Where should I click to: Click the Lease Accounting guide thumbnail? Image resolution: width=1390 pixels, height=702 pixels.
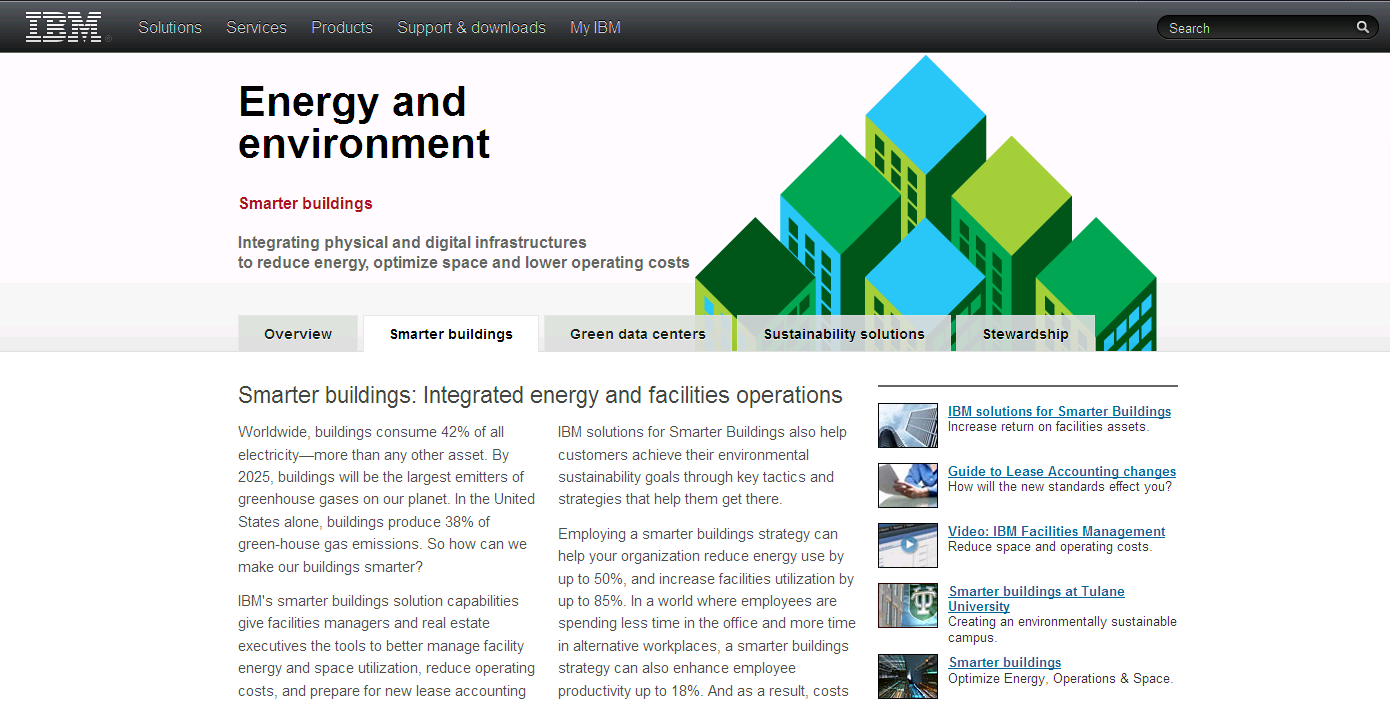[908, 485]
